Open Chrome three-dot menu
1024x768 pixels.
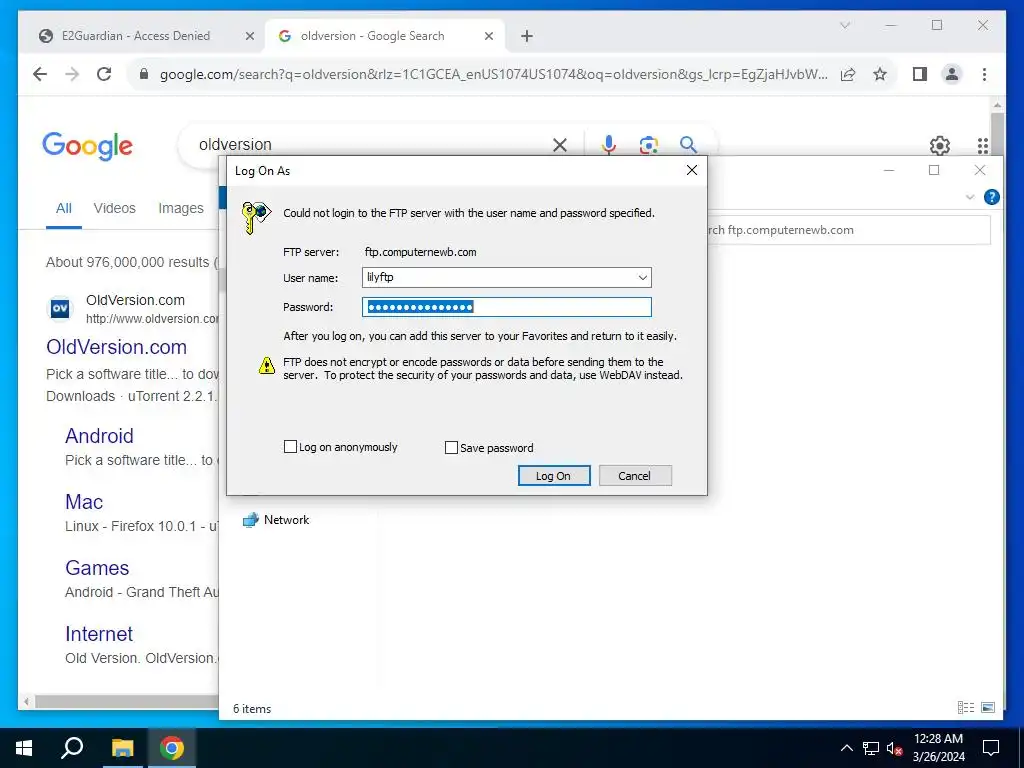(984, 74)
